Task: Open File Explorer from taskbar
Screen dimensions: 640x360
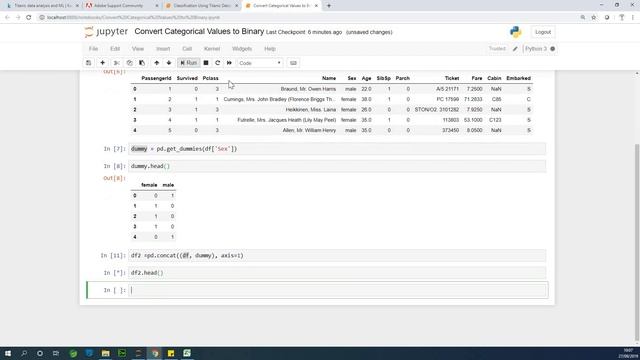Action: pyautogui.click(x=105, y=353)
